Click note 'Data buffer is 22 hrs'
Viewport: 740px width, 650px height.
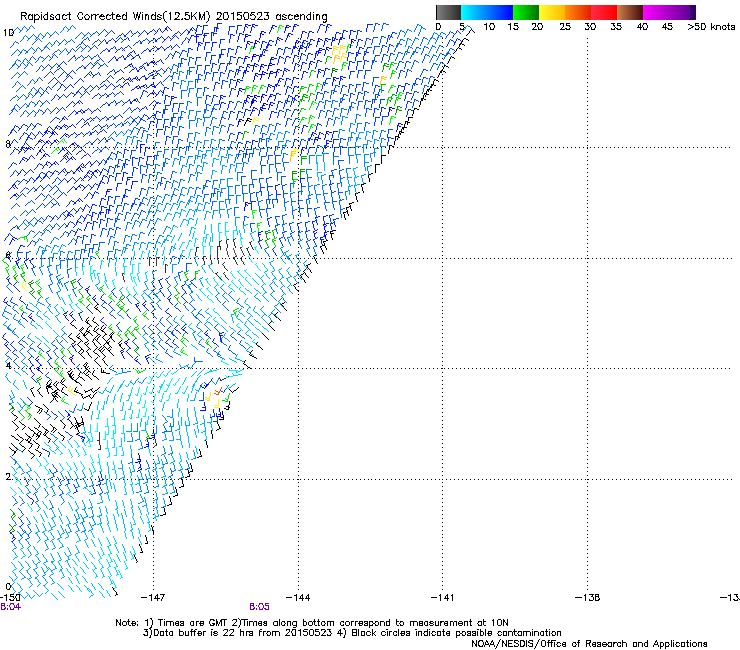(x=202, y=633)
